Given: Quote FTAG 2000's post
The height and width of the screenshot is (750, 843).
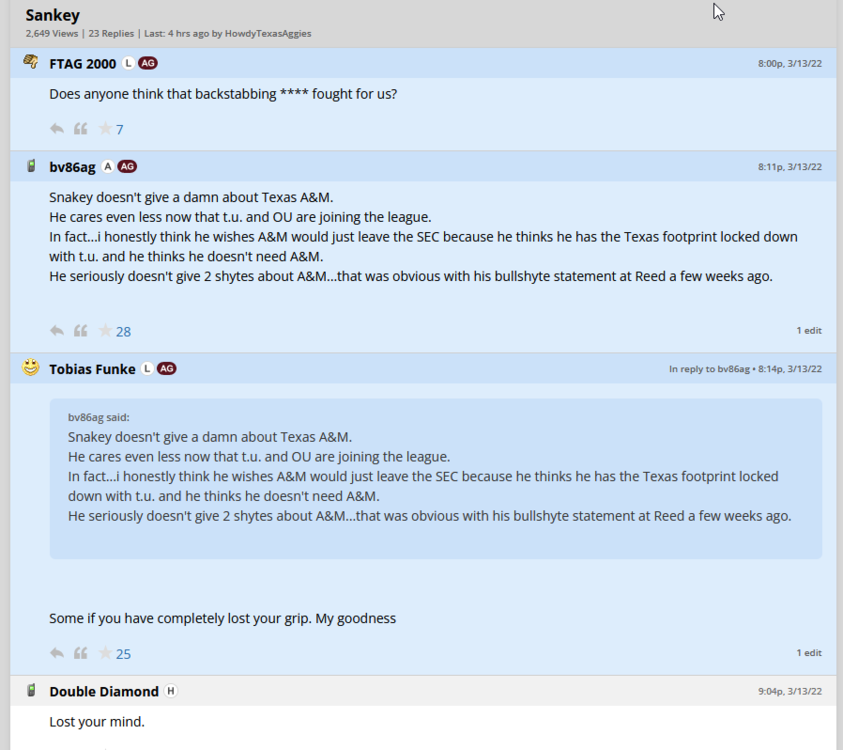Looking at the screenshot, I should click(81, 129).
